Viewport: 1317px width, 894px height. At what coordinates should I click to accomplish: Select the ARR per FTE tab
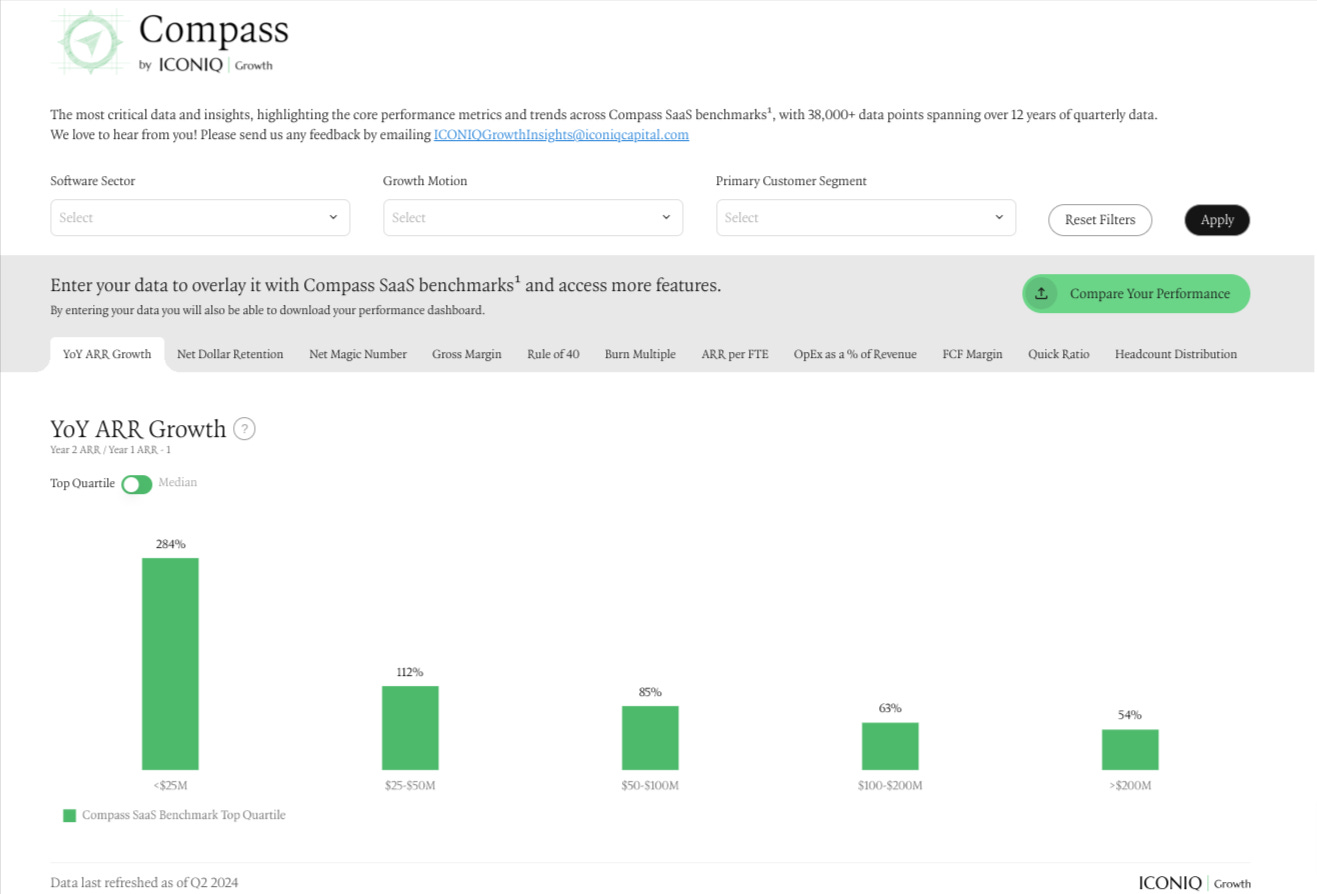click(735, 354)
